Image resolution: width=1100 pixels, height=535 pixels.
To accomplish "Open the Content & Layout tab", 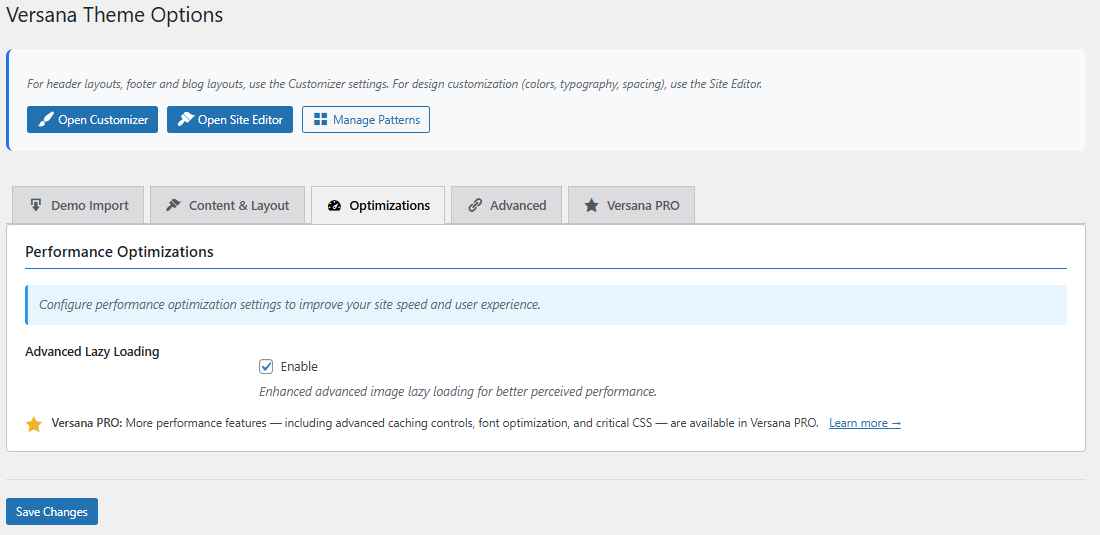I will click(227, 205).
